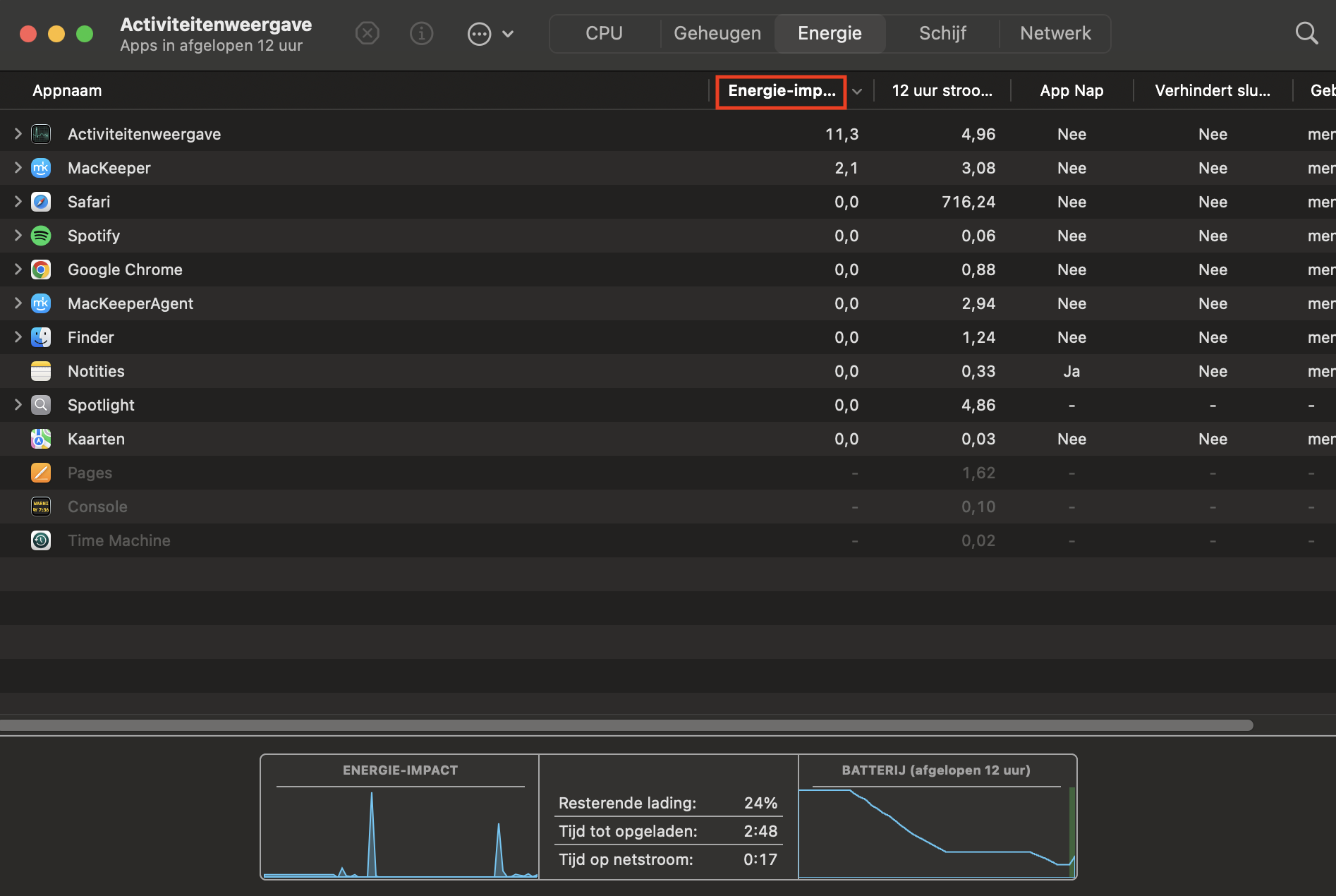
Task: Click the Spotify app icon
Action: [x=41, y=236]
